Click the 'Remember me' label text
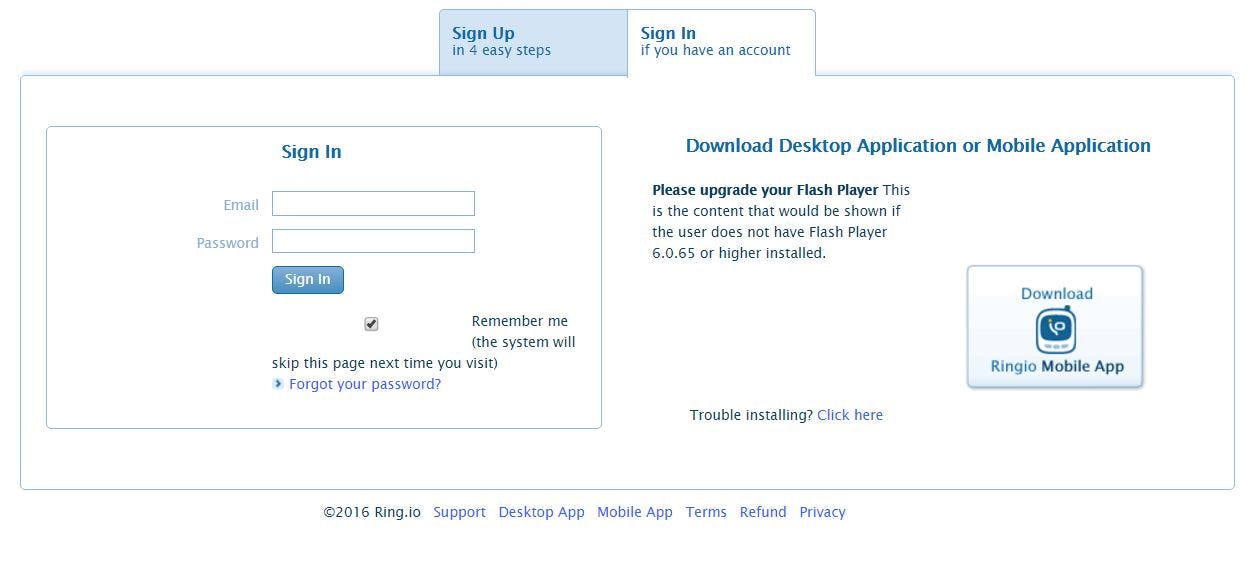The height and width of the screenshot is (579, 1253). tap(520, 321)
